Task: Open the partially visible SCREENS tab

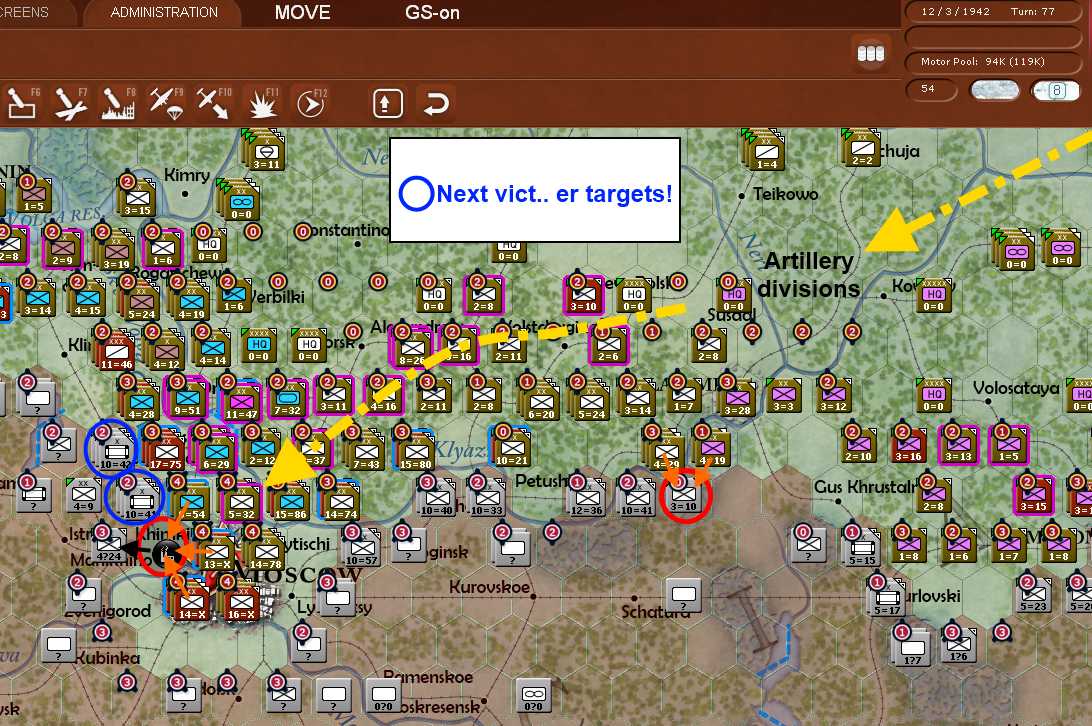Action: click(25, 13)
